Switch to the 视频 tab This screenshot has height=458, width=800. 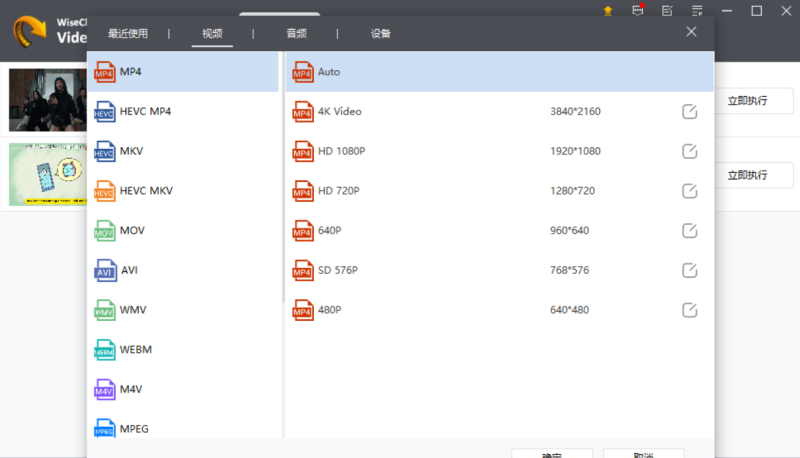212,33
